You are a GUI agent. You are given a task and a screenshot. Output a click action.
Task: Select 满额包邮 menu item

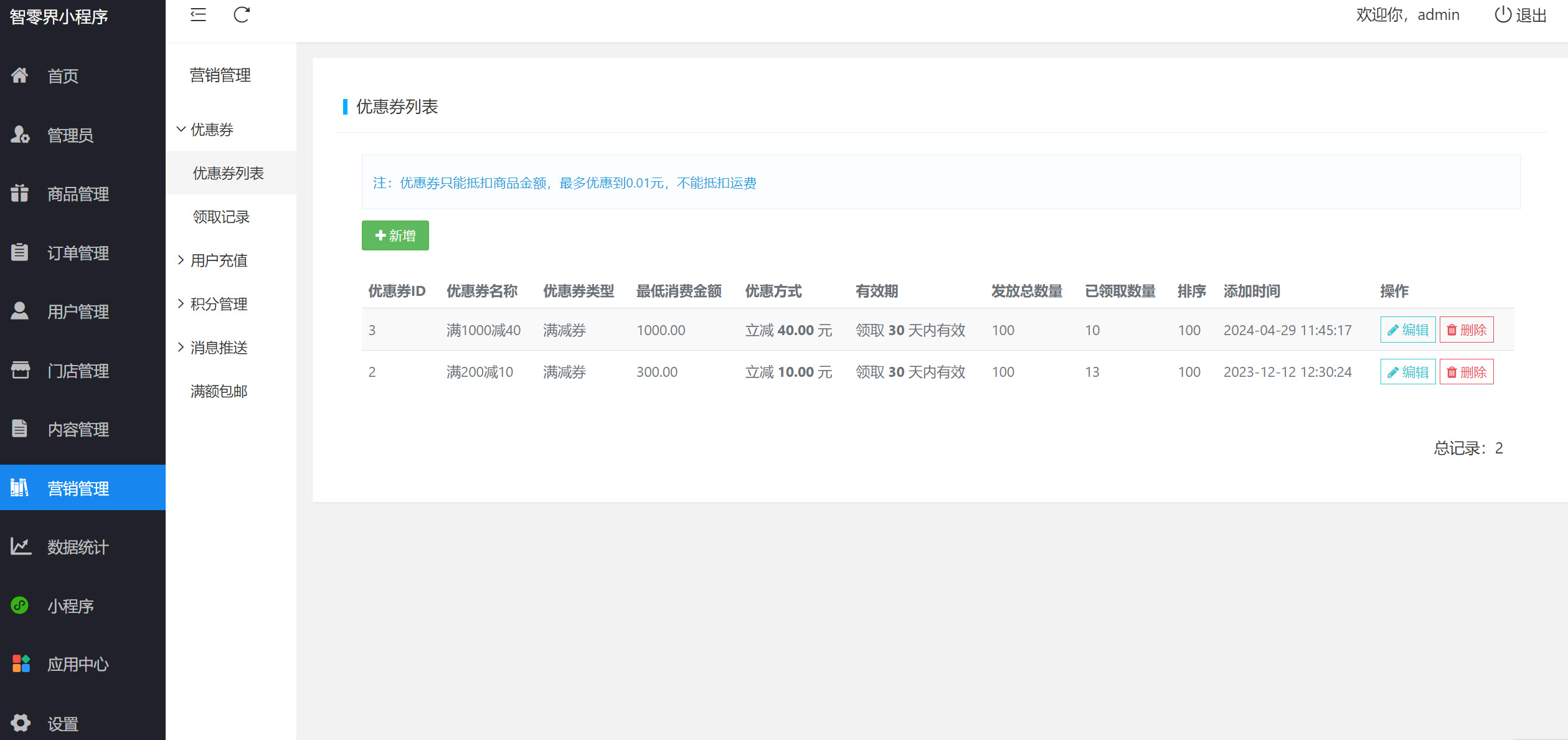(219, 391)
